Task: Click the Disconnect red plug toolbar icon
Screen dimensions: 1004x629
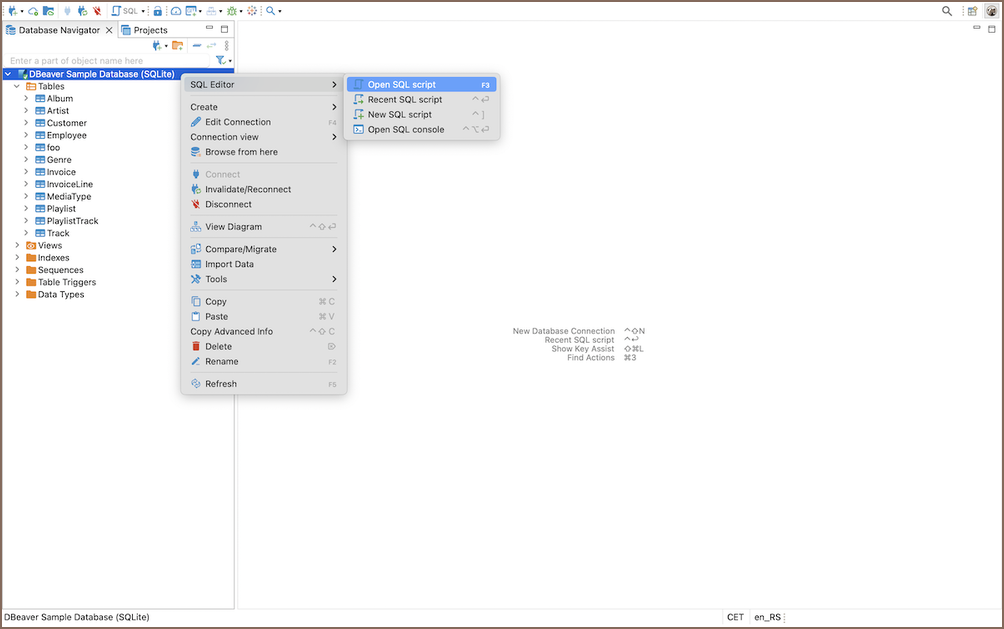Action: pyautogui.click(x=97, y=11)
